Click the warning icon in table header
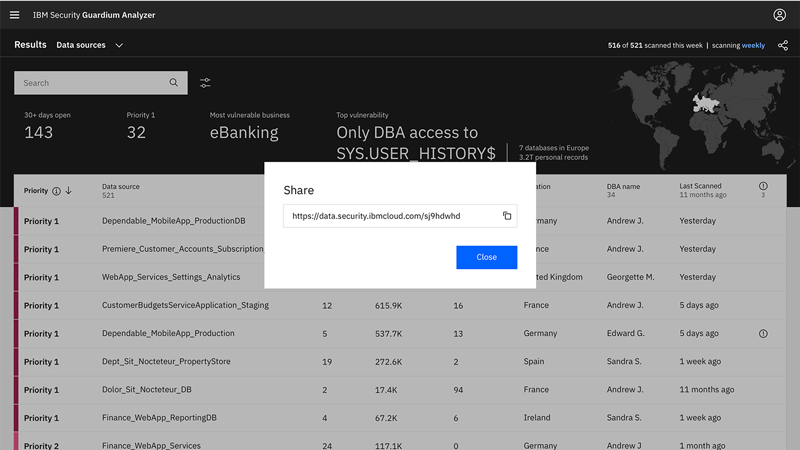 [763, 186]
